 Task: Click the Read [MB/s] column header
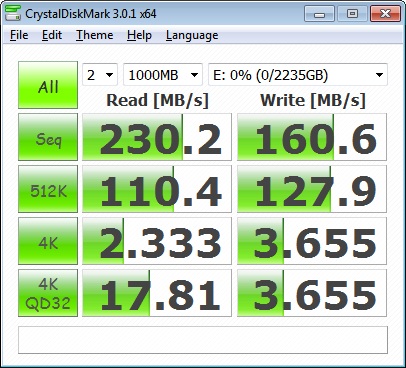pos(157,100)
